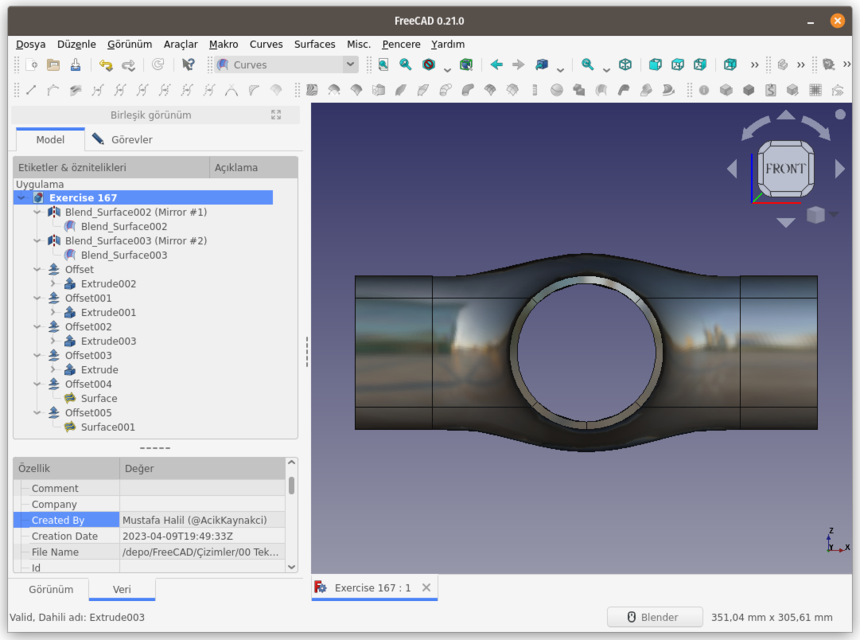Click the Refresh document icon
This screenshot has height=640, width=860.
point(160,64)
